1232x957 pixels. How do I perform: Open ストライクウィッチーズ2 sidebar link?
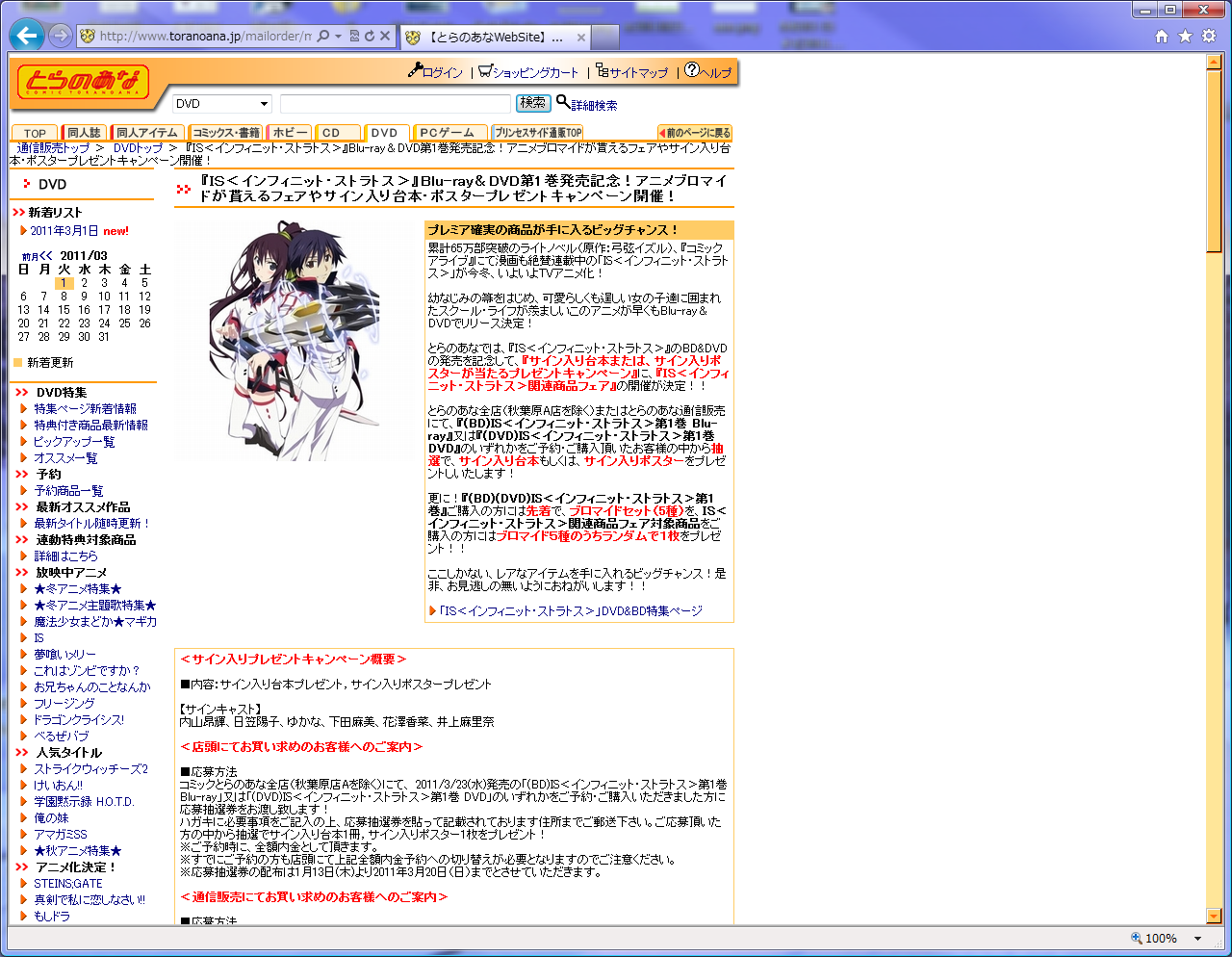click(x=91, y=769)
